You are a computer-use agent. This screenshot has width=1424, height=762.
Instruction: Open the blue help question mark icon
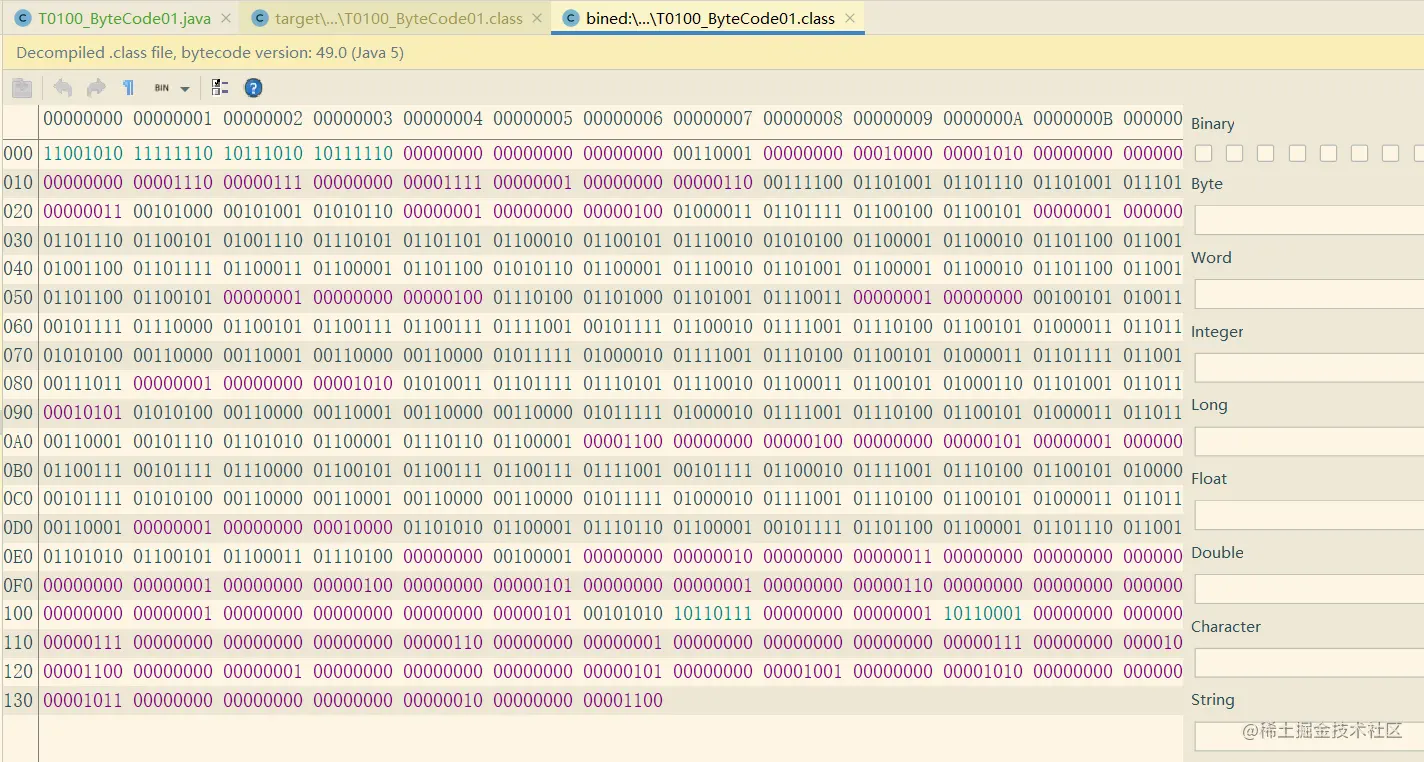click(254, 88)
